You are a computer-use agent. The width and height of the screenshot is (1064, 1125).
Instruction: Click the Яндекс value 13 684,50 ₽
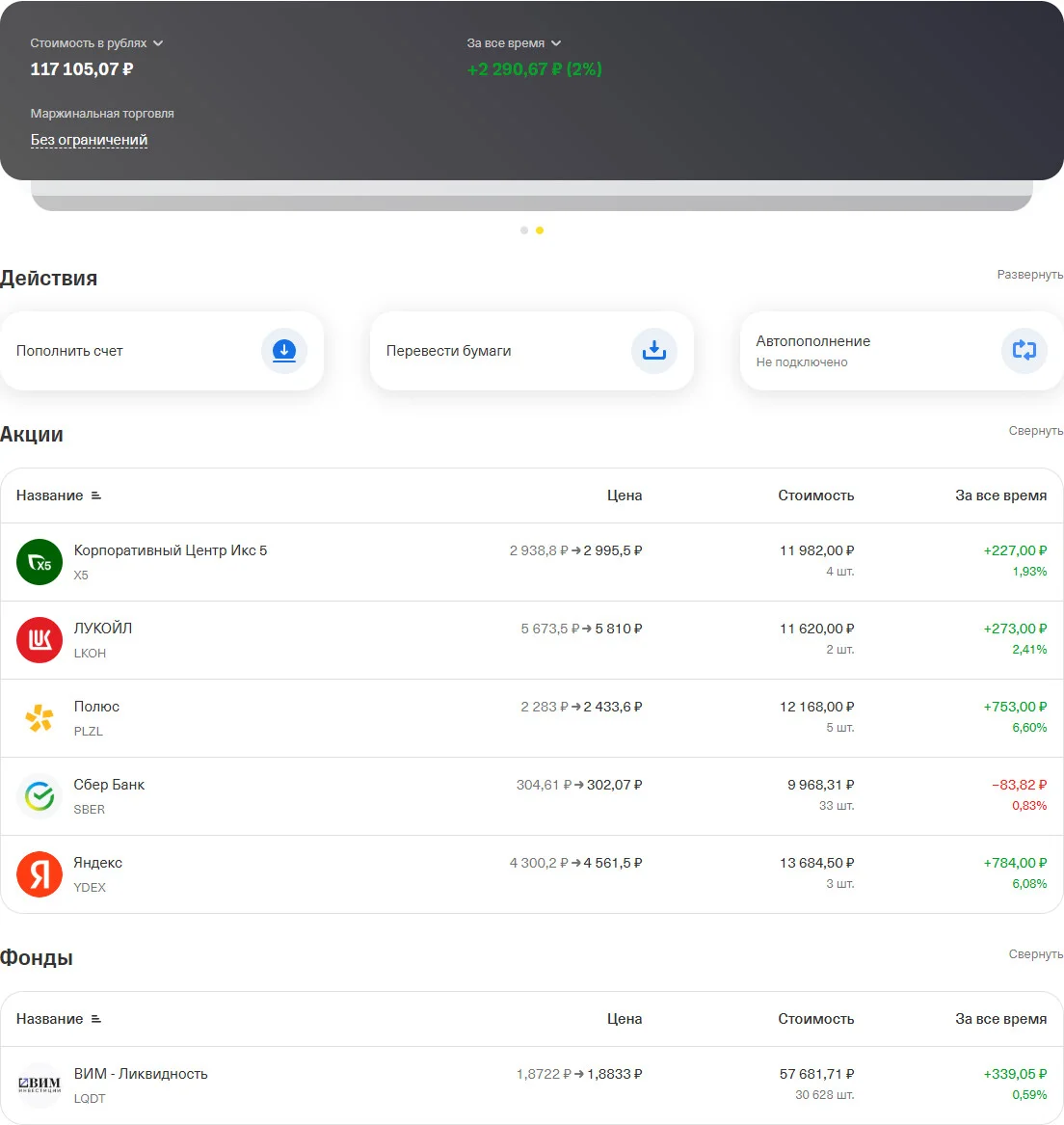coord(816,863)
